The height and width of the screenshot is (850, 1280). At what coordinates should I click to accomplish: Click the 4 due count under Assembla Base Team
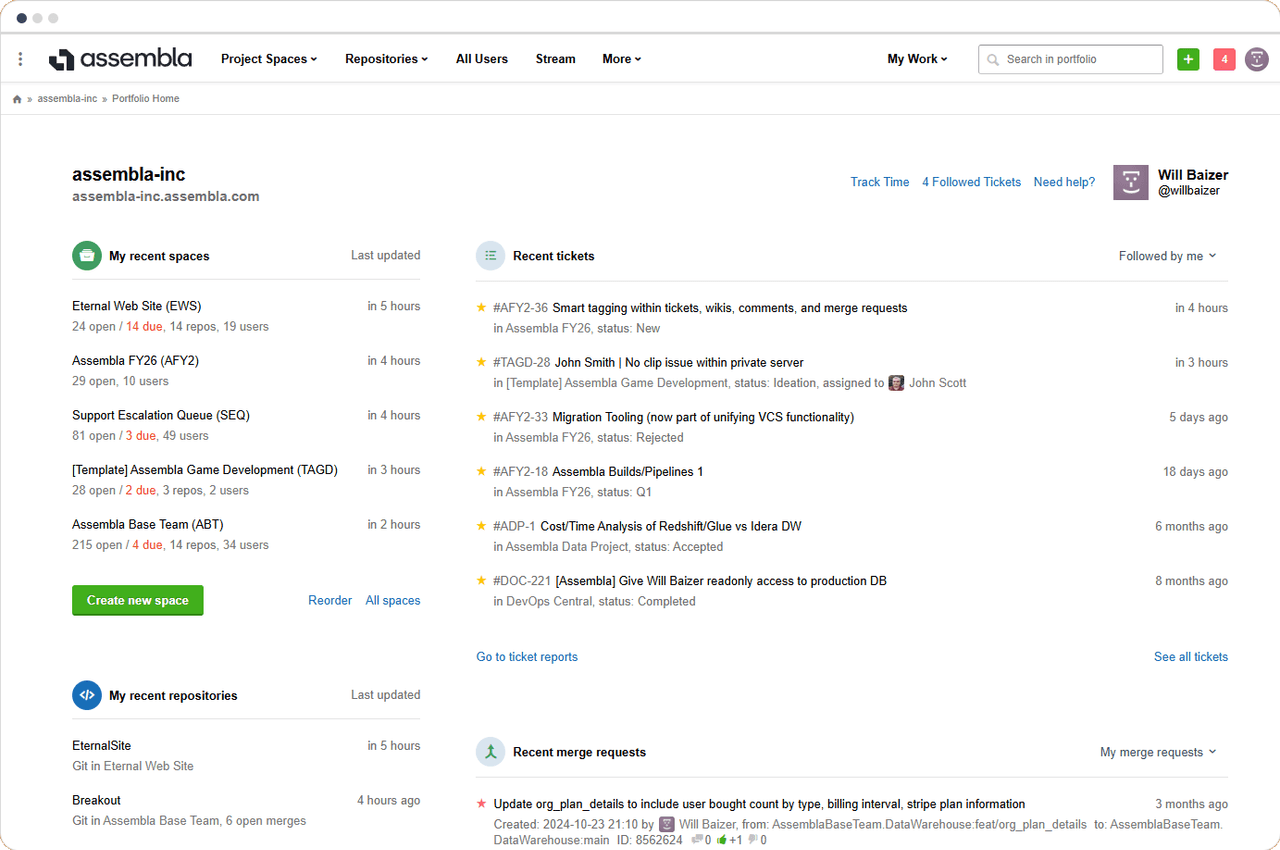(147, 545)
